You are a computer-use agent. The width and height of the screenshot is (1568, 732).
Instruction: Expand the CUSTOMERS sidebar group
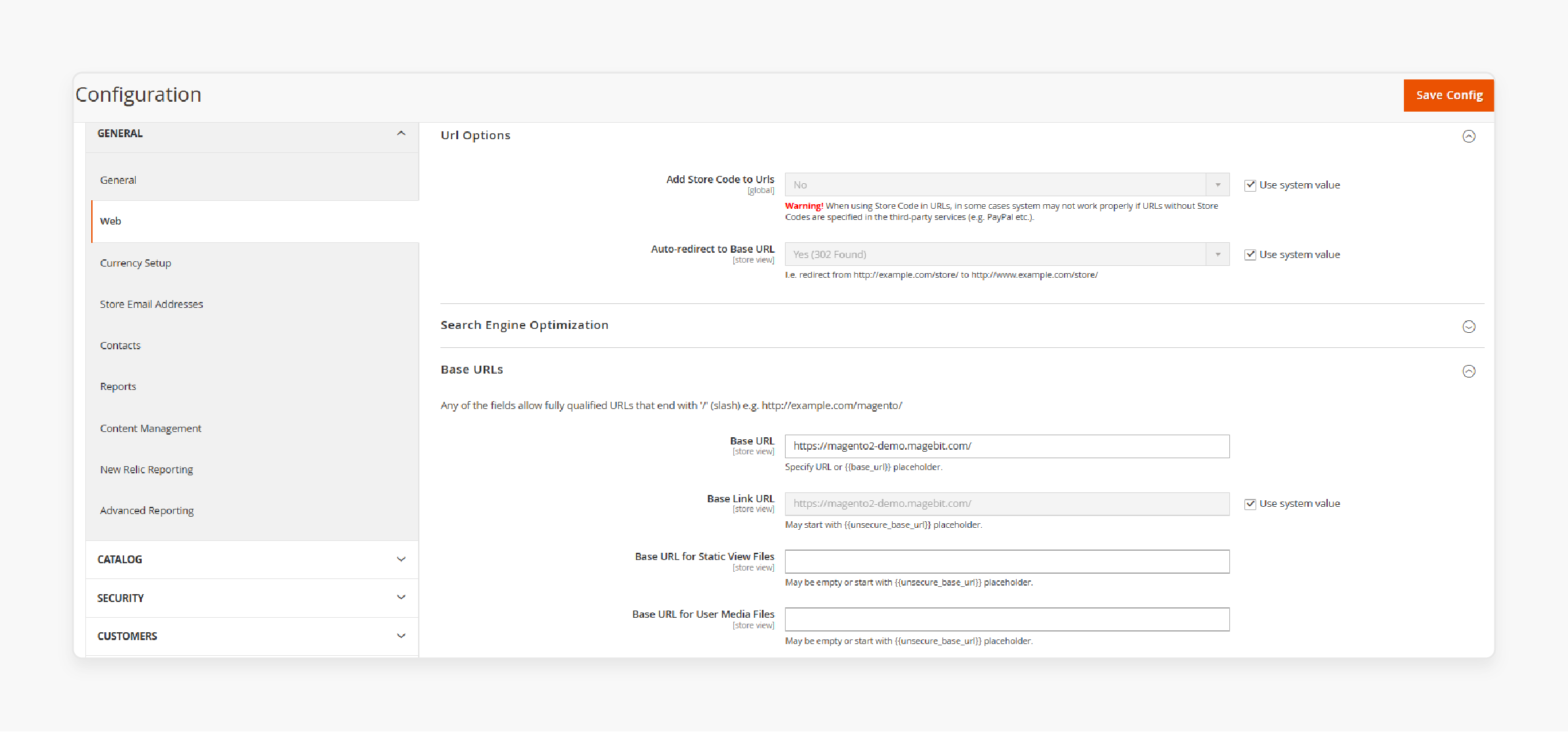[252, 636]
